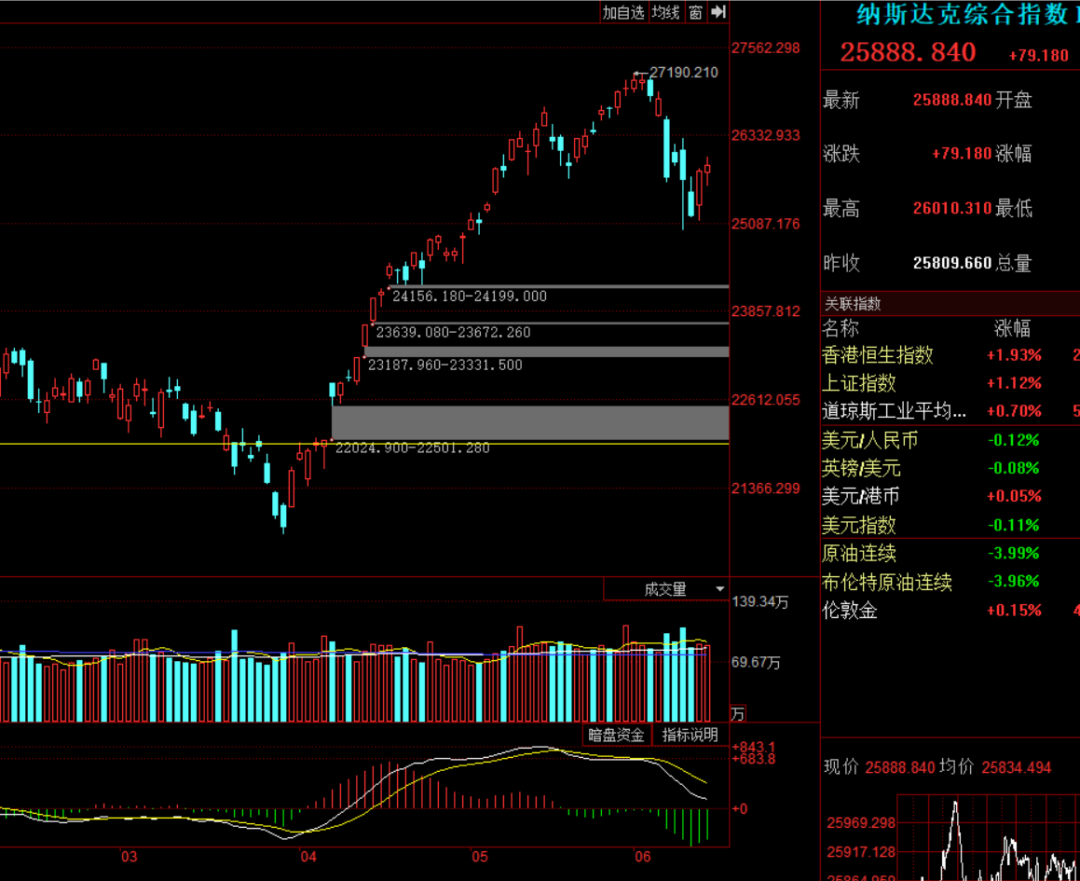Click the 06 month label on time axis
1080x881 pixels.
[642, 857]
